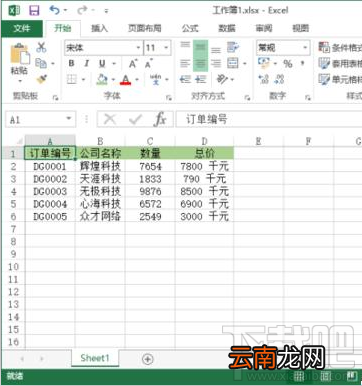Click cell containing 辉煌科技

[100, 166]
